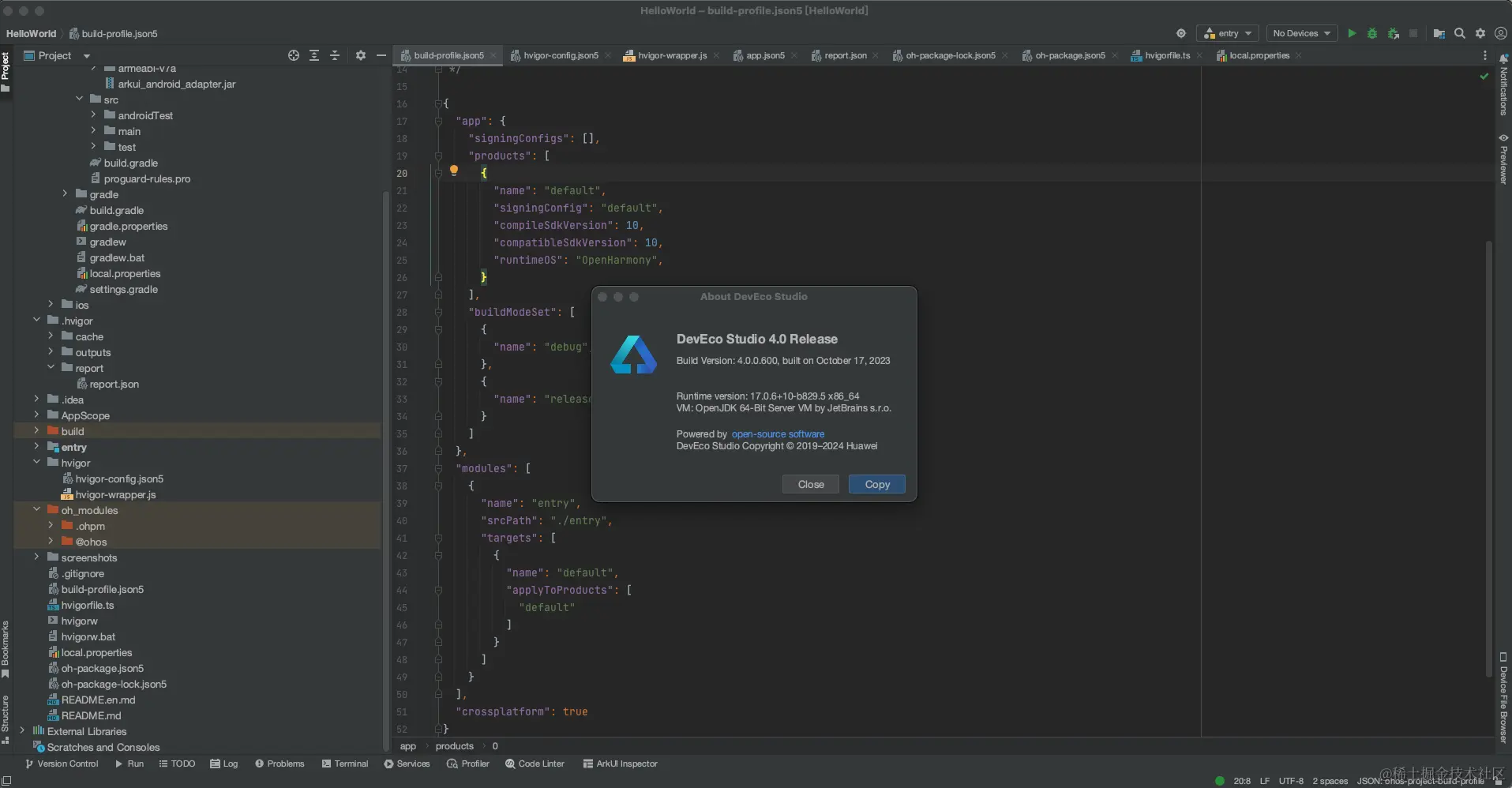
Task: Collapse the oh_modules folder
Action: 36,509
